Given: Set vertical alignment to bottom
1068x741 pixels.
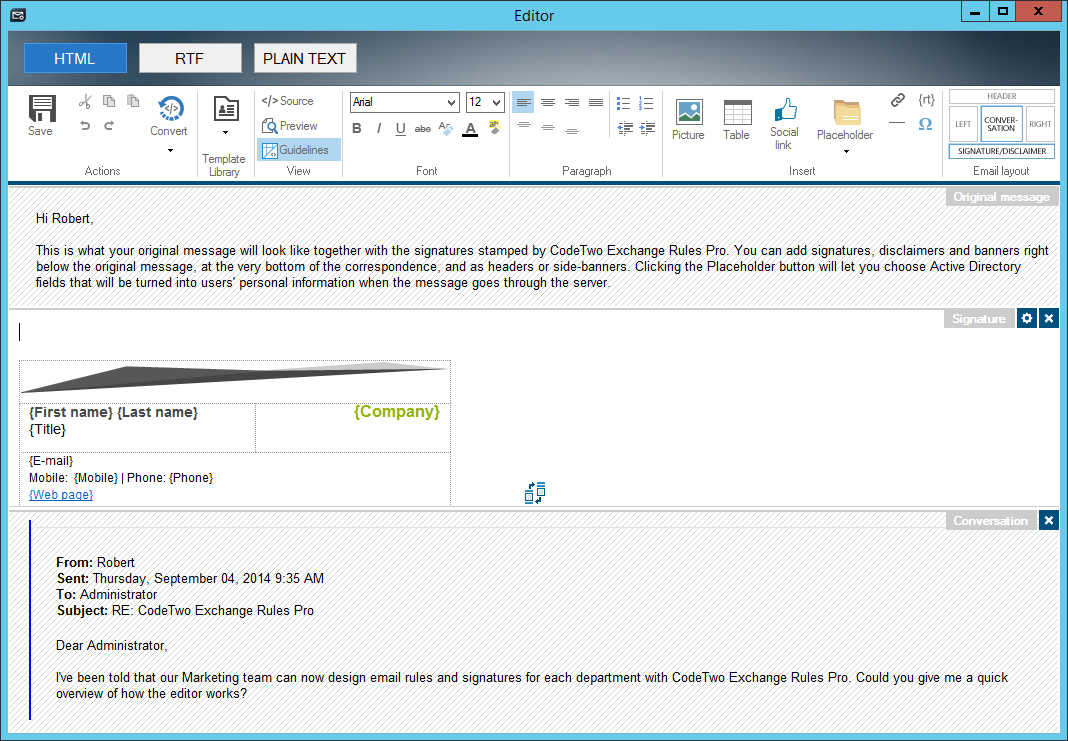Looking at the screenshot, I should tap(572, 129).
